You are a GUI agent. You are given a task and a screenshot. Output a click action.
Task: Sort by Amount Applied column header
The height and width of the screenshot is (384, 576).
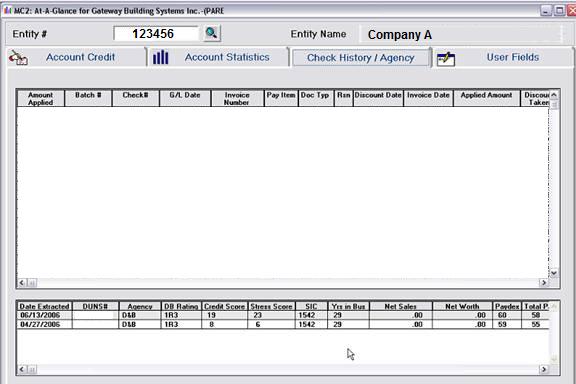tap(40, 98)
